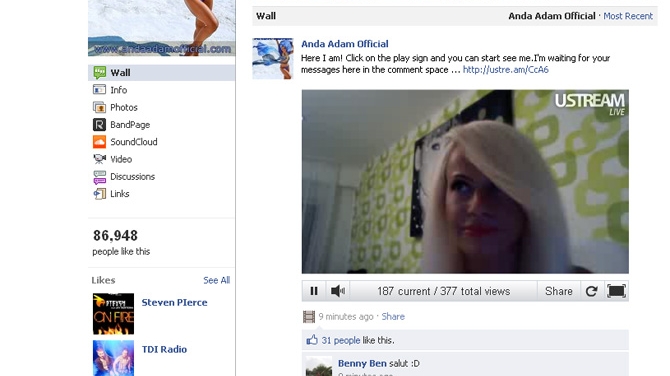This screenshot has width=670, height=376.
Task: Click Share link below the video
Action: [393, 317]
